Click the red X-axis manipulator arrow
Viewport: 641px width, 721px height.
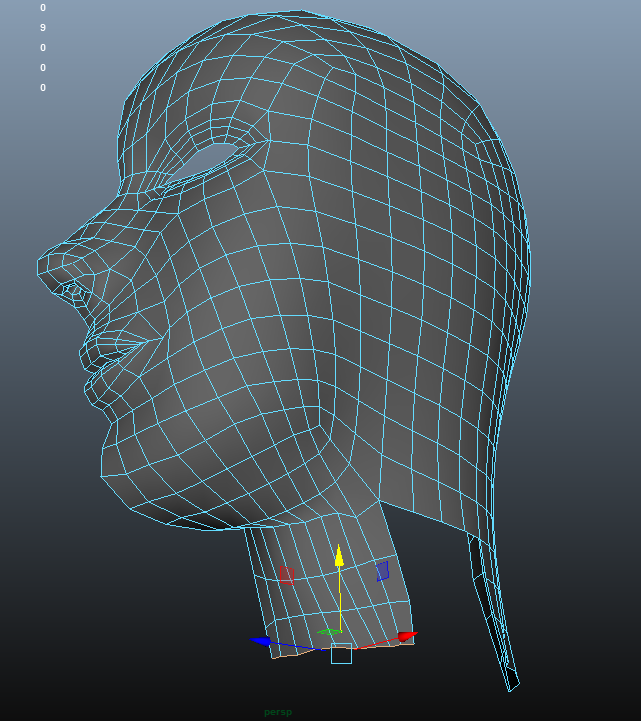pos(406,636)
